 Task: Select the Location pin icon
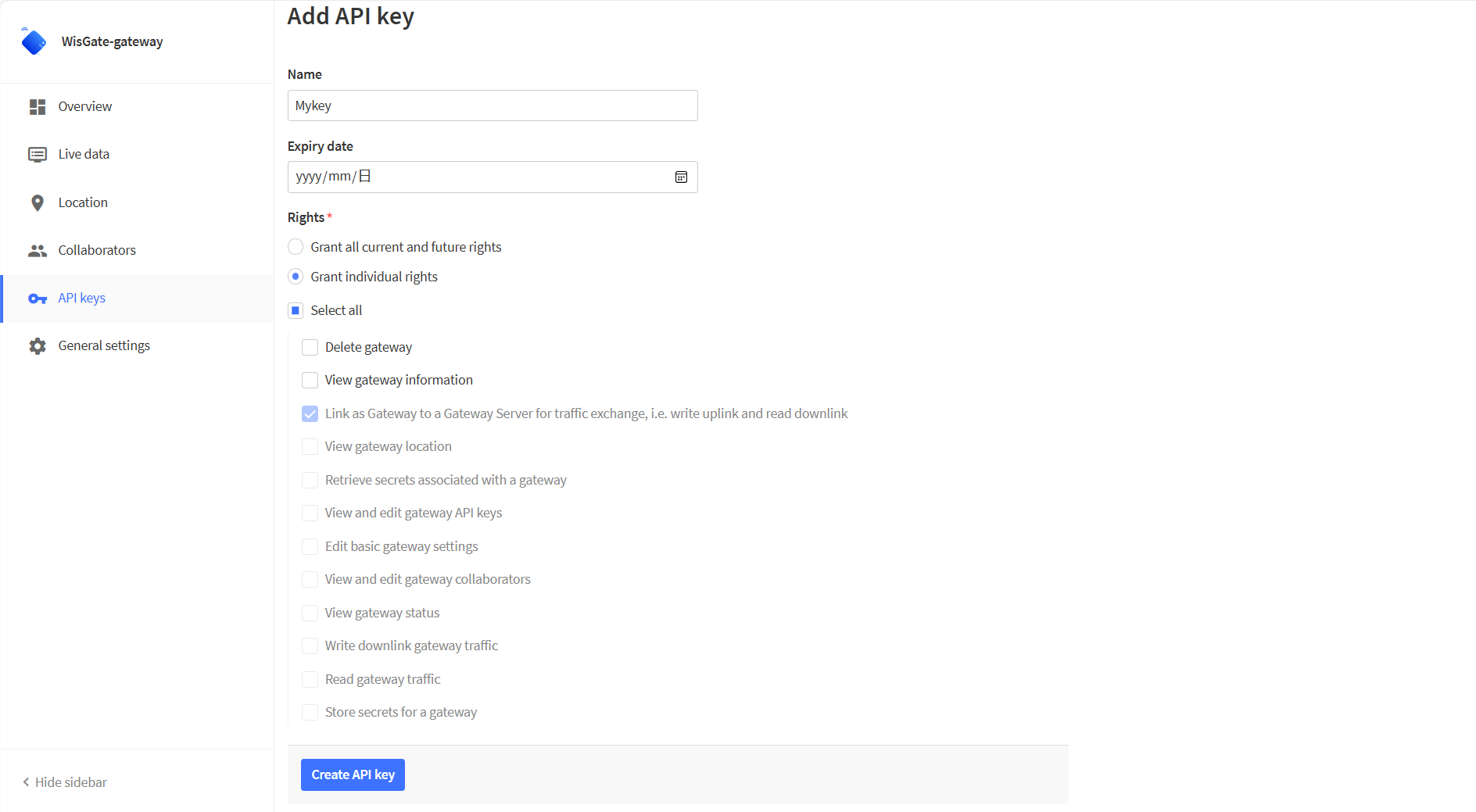click(38, 203)
